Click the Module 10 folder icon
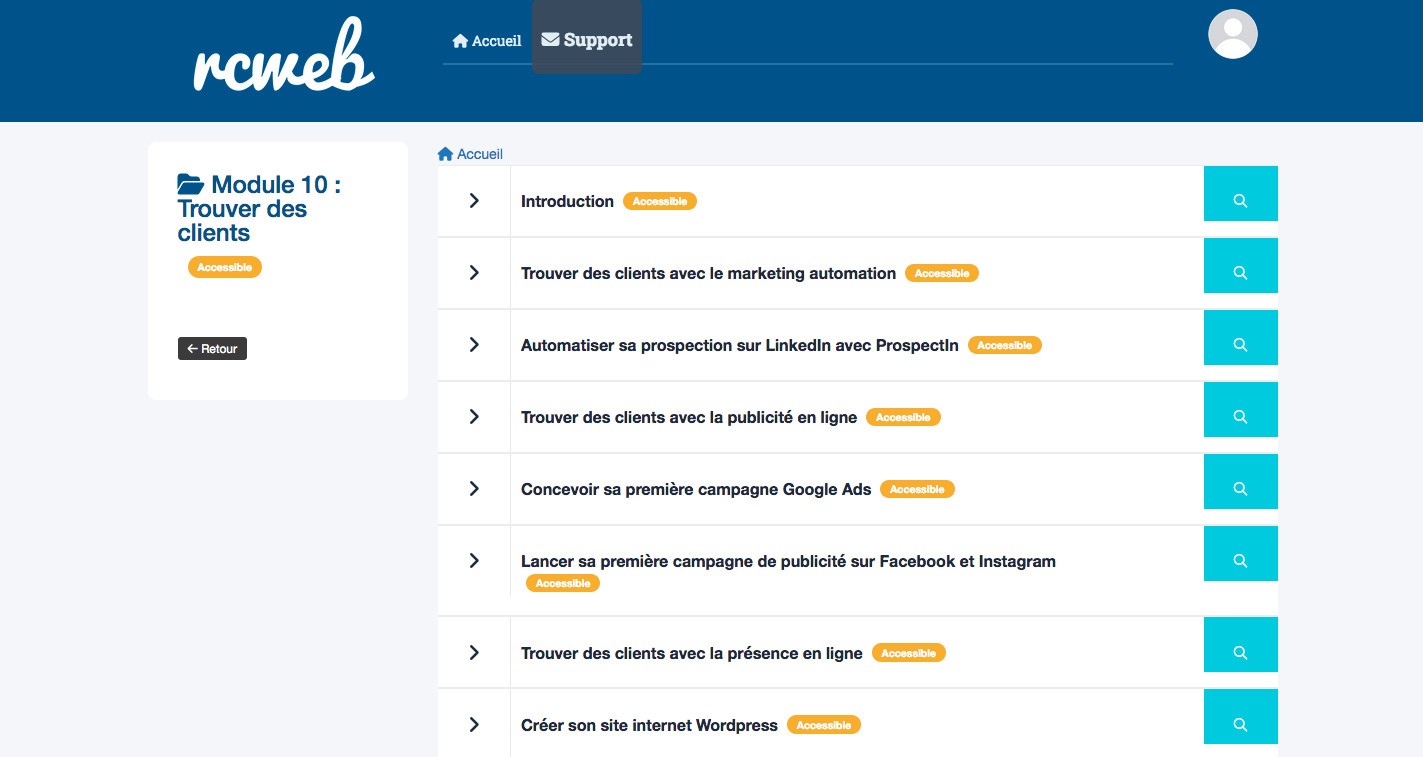The height and width of the screenshot is (757, 1423). pos(191,185)
